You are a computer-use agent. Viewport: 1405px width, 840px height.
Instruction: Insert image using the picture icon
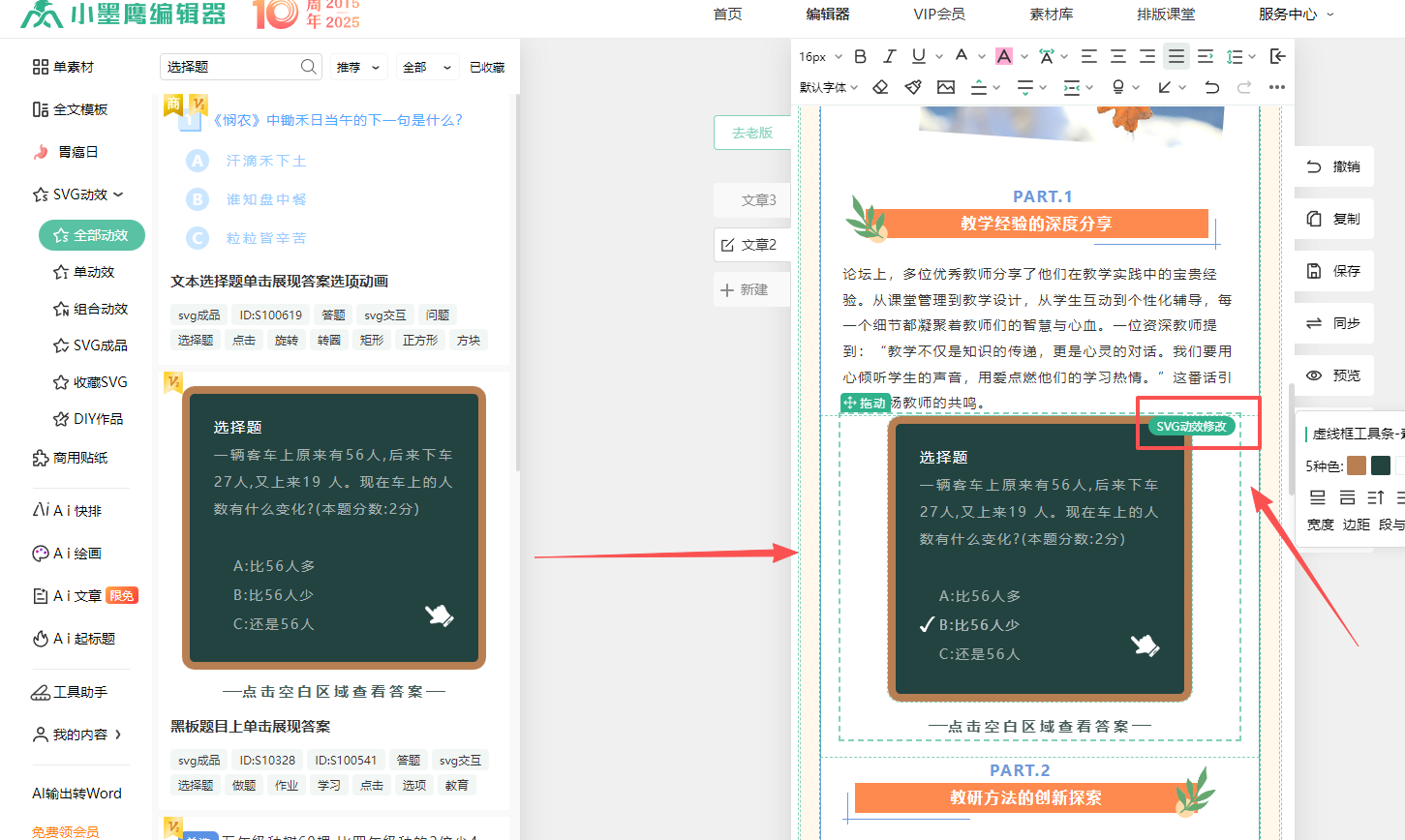pyautogui.click(x=945, y=87)
